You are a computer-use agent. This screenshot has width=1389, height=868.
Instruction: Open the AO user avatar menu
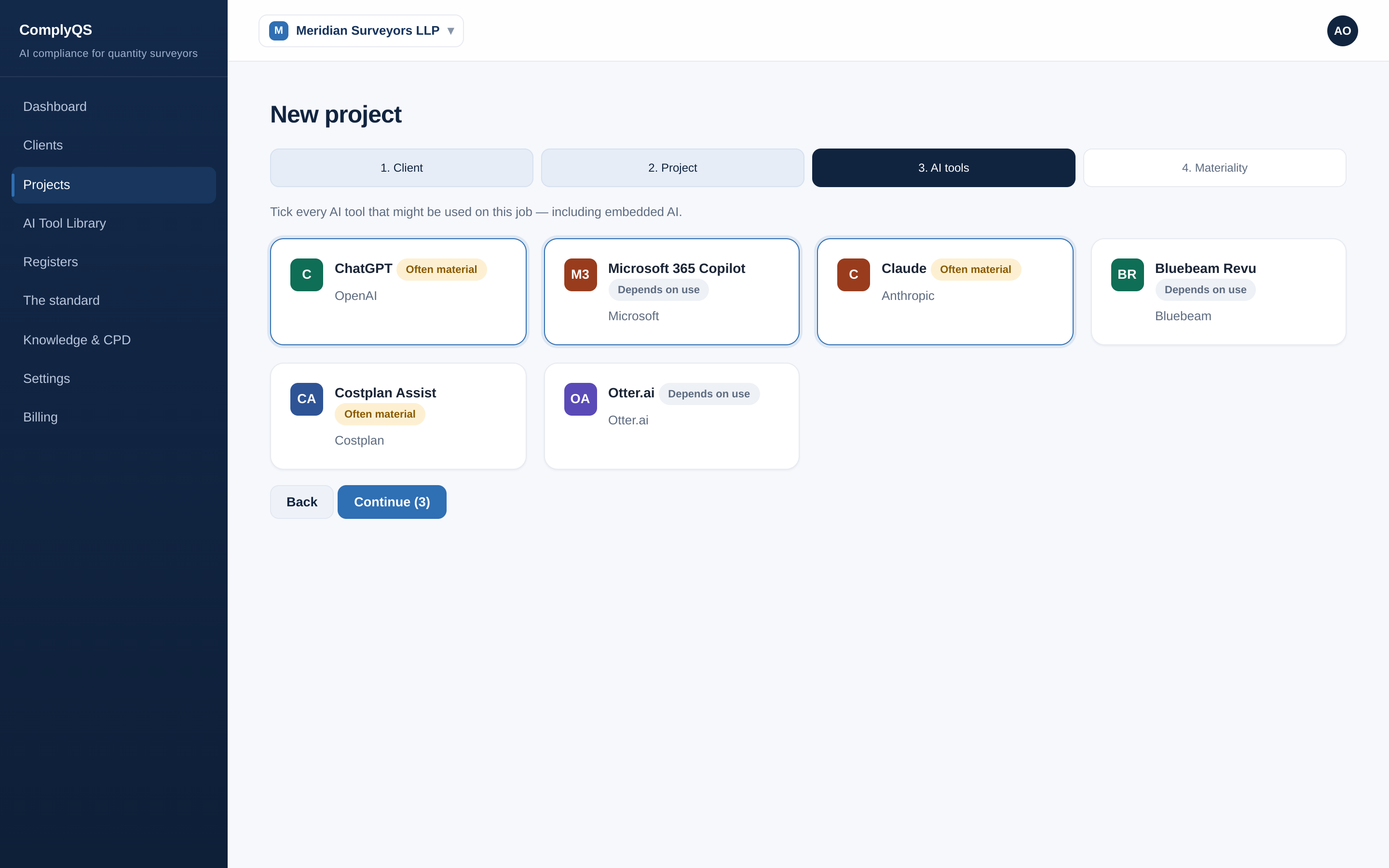[x=1342, y=31]
